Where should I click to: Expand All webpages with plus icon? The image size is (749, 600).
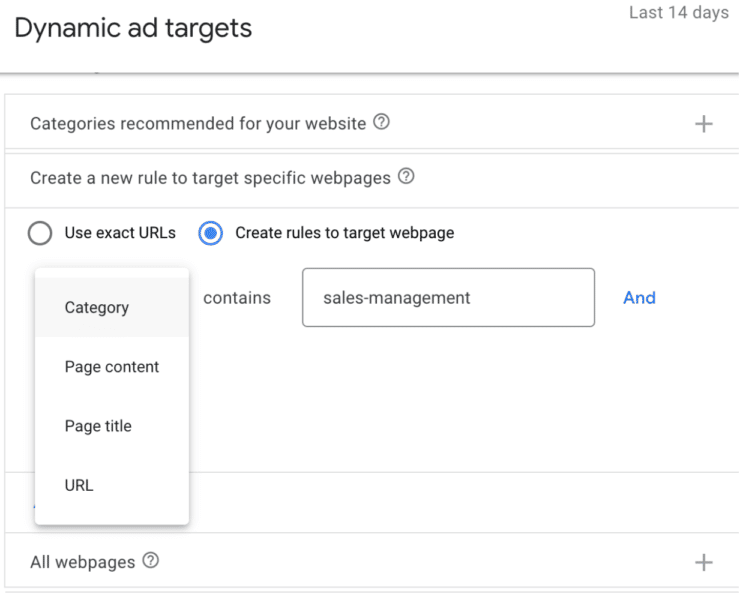coord(704,562)
